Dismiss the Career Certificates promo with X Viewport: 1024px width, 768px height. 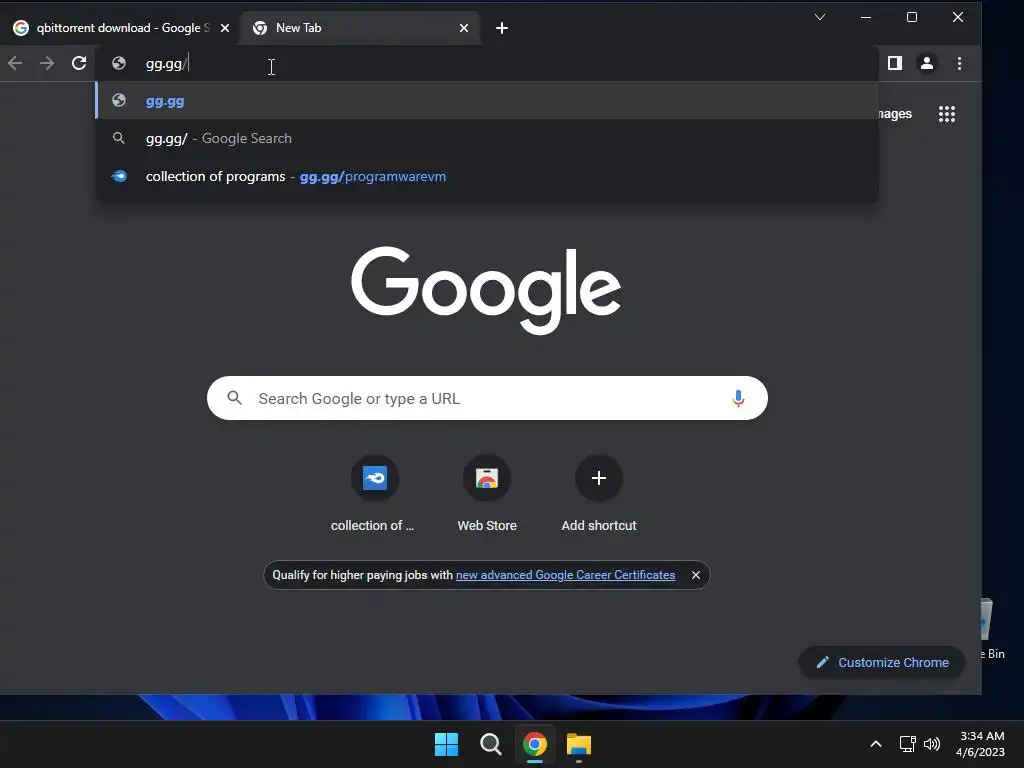(x=696, y=575)
